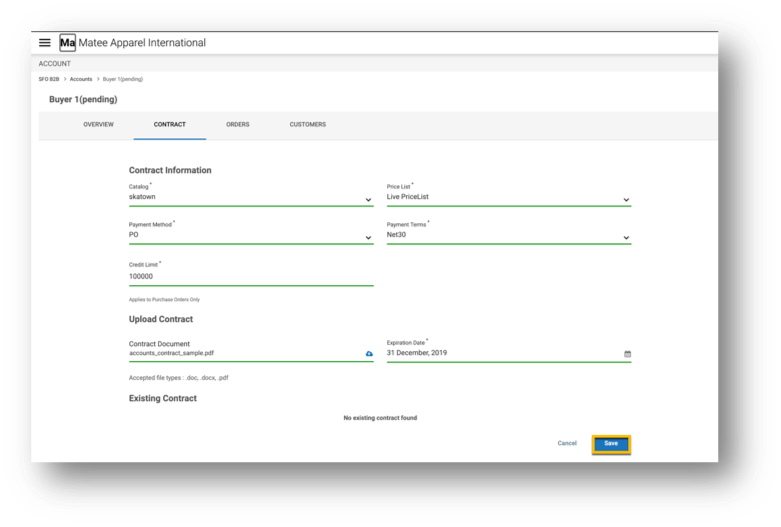Click into the Credit Limit field

tap(251, 276)
